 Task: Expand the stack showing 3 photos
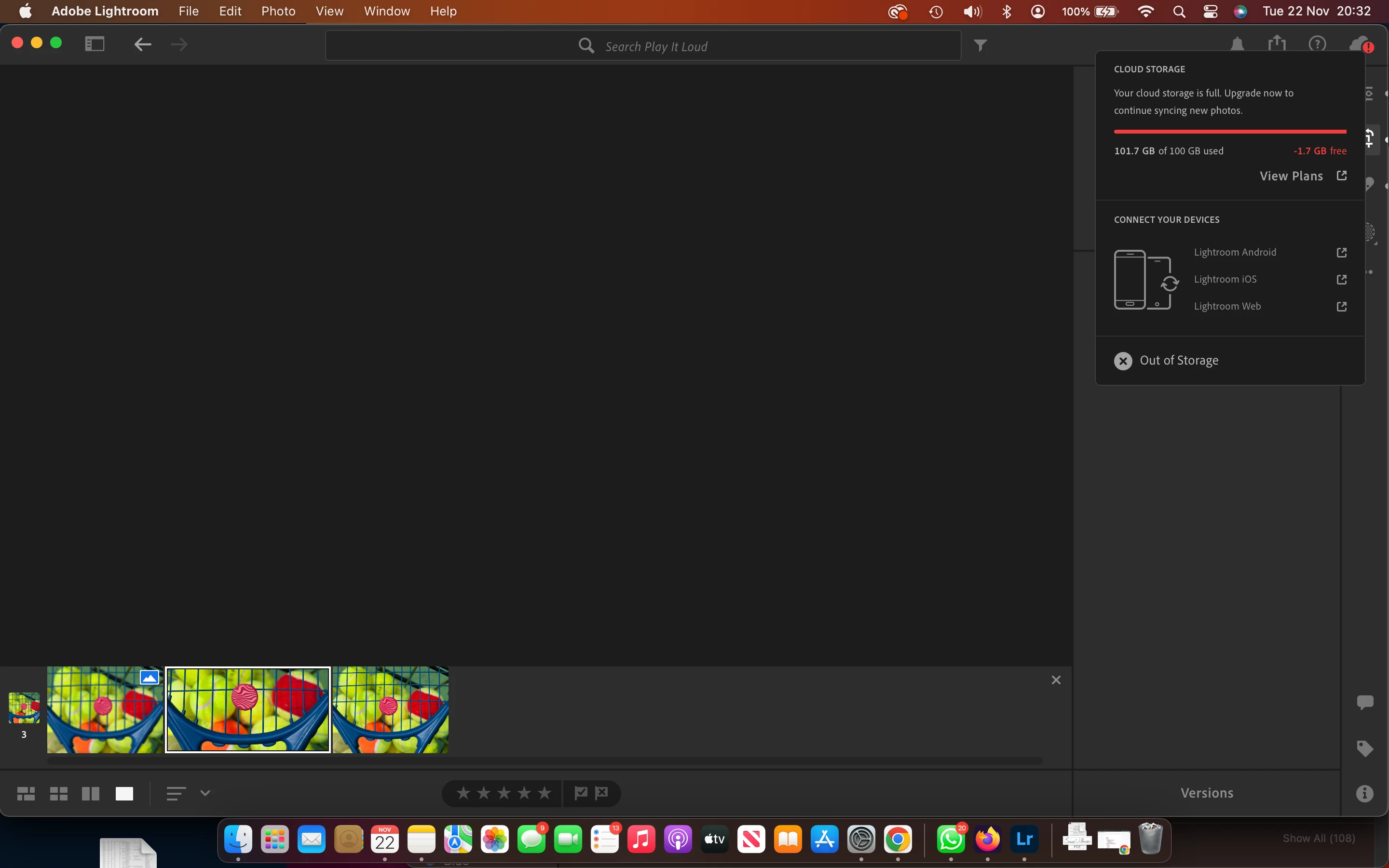(24, 708)
